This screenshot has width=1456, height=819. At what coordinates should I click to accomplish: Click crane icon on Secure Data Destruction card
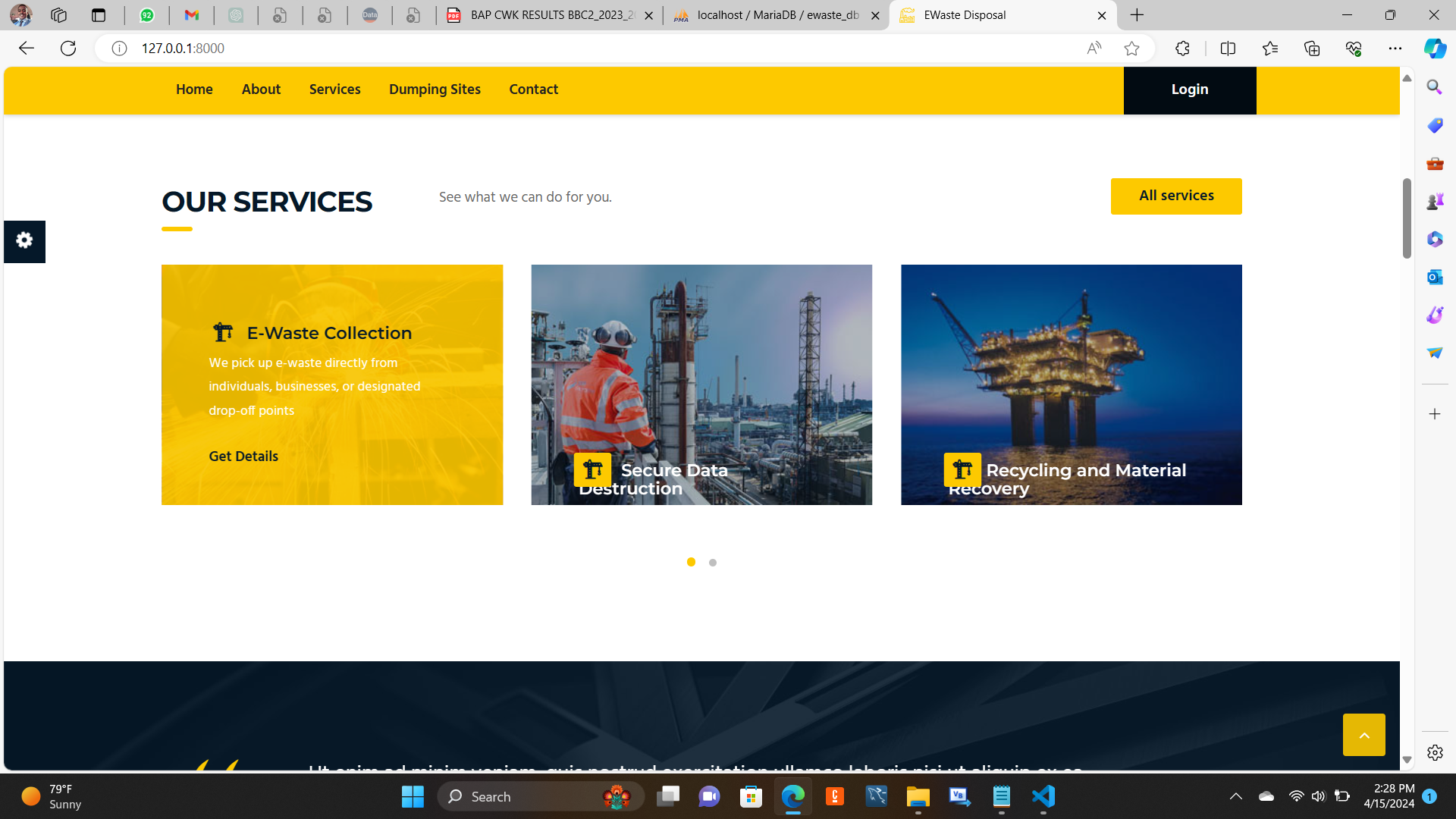[x=592, y=469]
